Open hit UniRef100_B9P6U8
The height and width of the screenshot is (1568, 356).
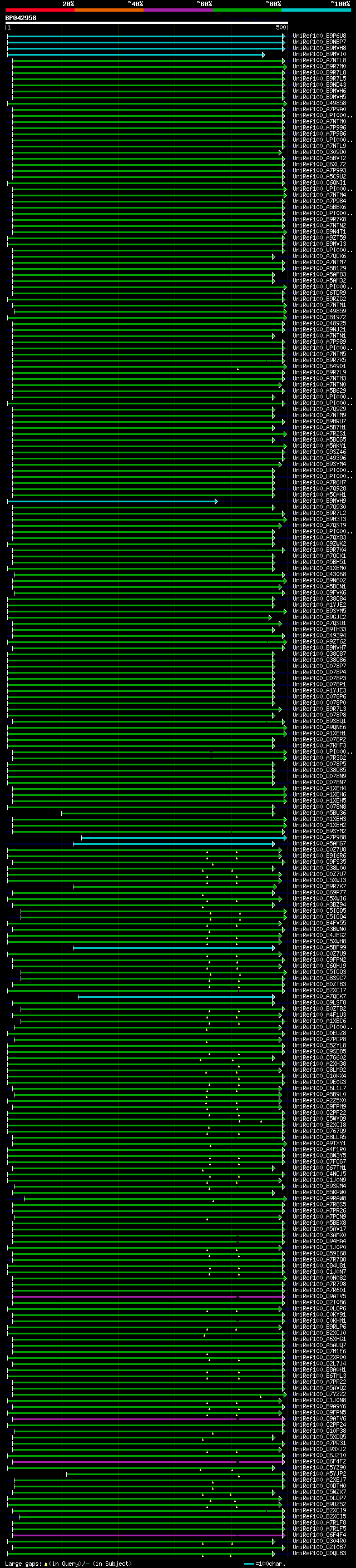(x=319, y=36)
